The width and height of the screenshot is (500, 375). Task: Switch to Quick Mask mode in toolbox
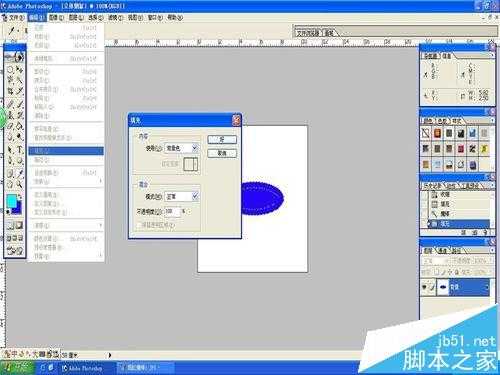point(19,226)
